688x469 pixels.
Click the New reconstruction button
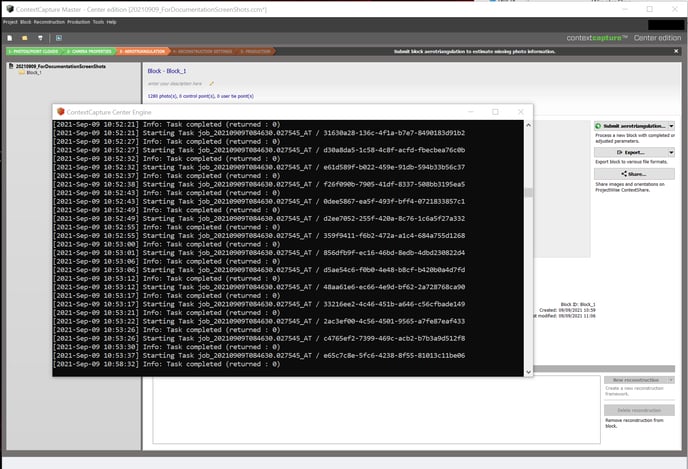(636, 380)
